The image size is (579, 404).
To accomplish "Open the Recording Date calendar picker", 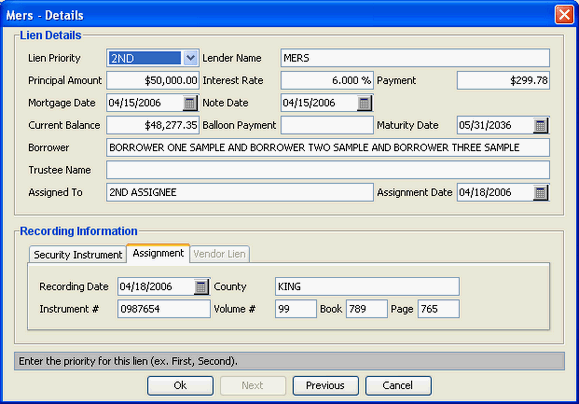I will (x=201, y=287).
